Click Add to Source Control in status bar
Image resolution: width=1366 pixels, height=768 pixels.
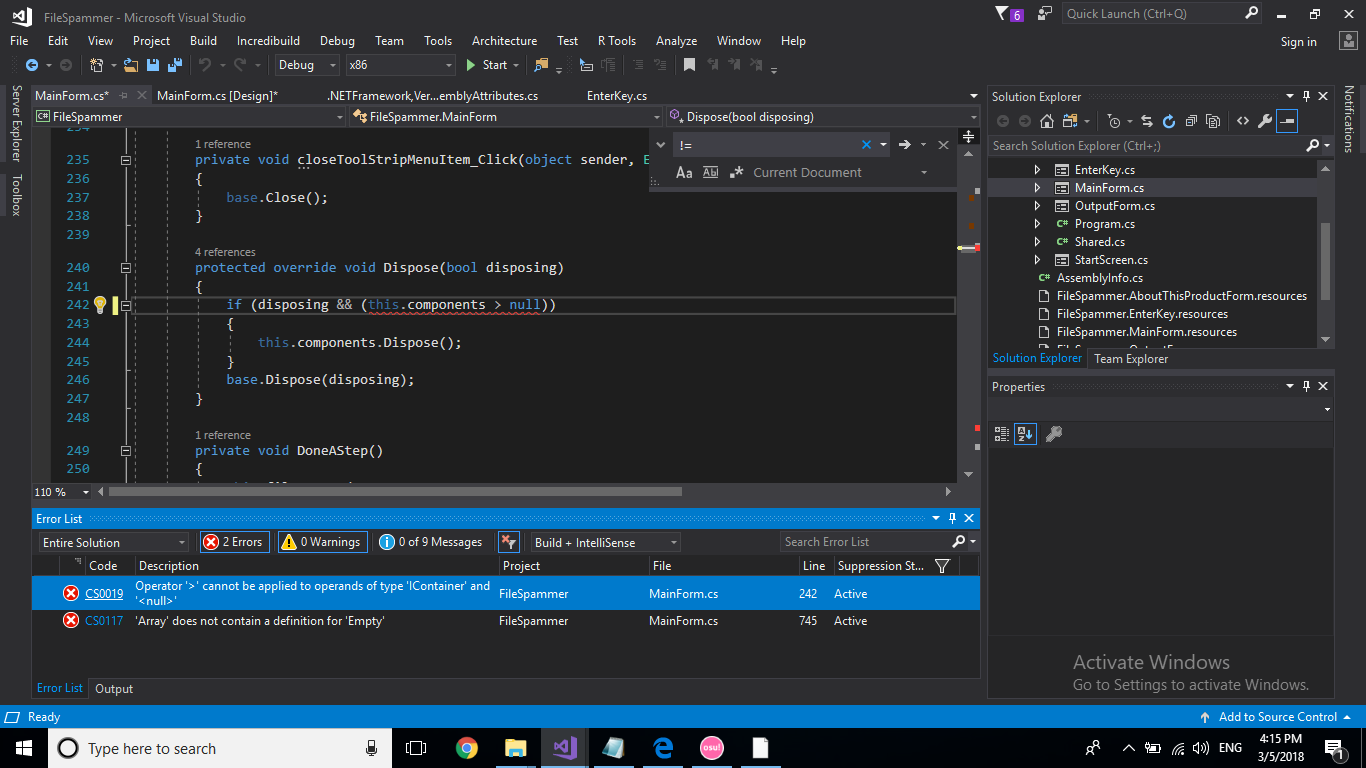pos(1278,717)
